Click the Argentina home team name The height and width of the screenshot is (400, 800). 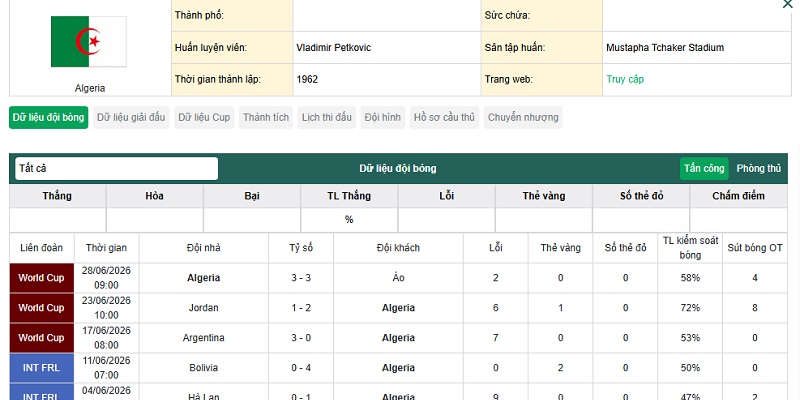(x=204, y=338)
